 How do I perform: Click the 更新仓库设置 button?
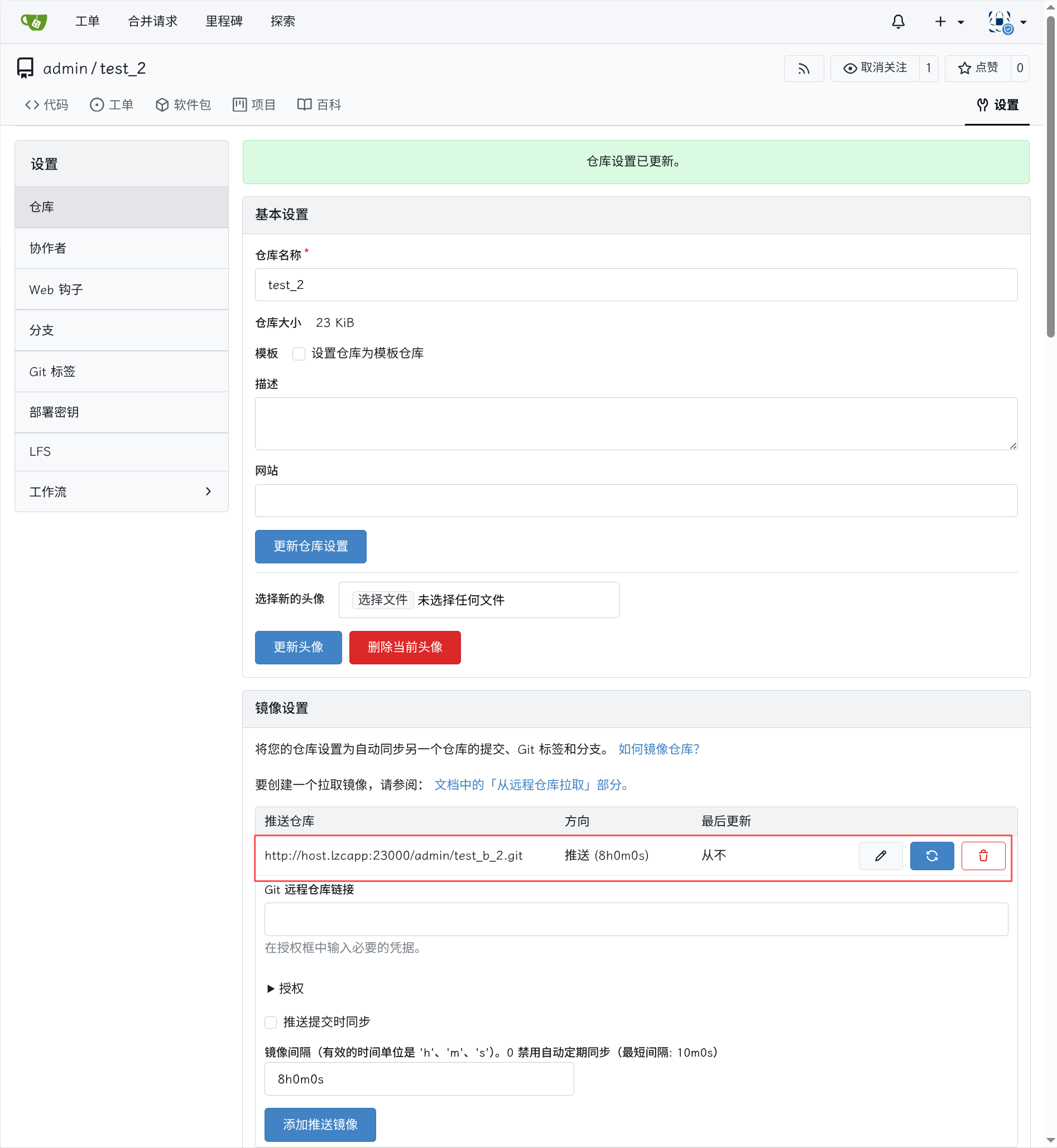pyautogui.click(x=311, y=547)
